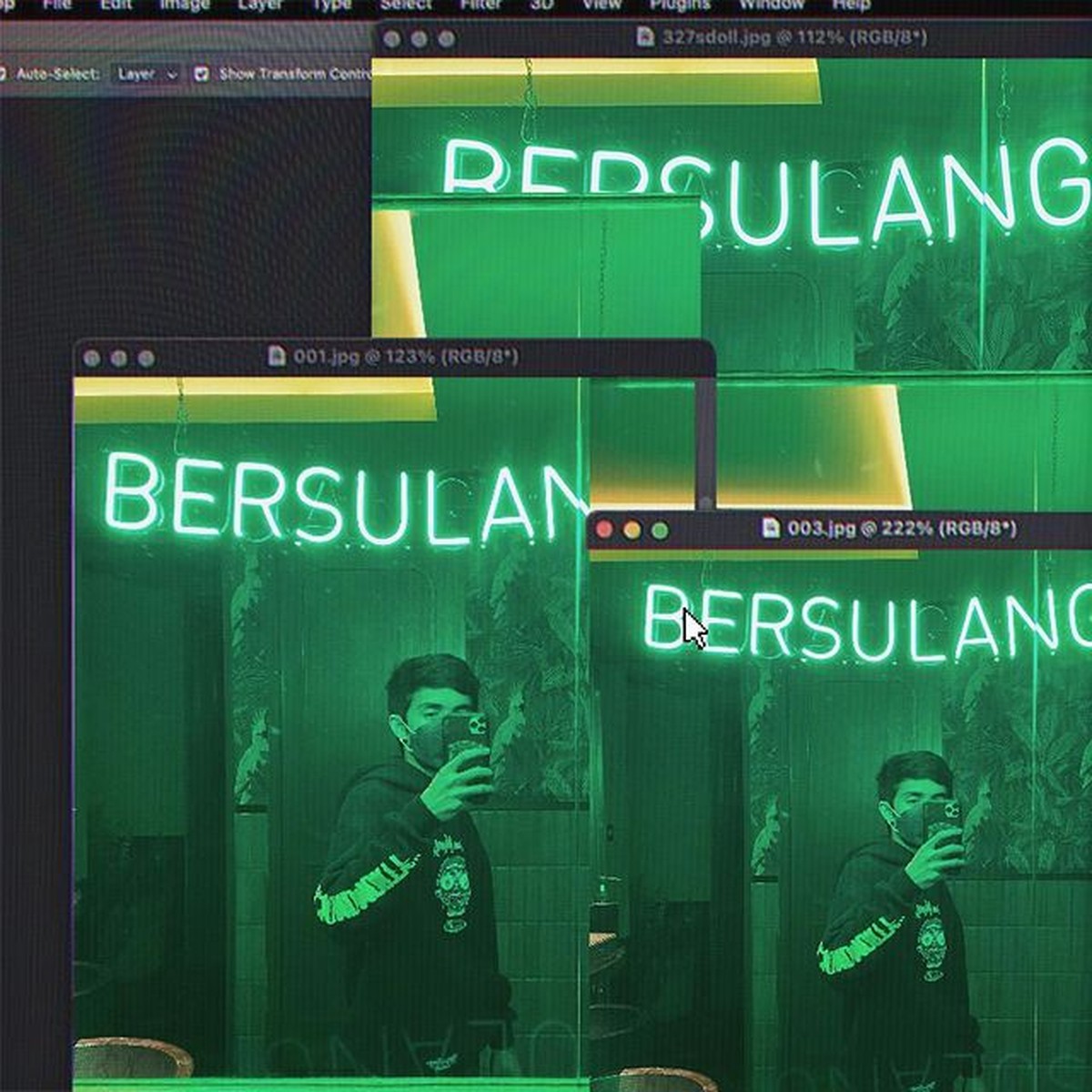Click the file icon next to 001.jpg title
The height and width of the screenshot is (1092, 1092).
(x=277, y=356)
